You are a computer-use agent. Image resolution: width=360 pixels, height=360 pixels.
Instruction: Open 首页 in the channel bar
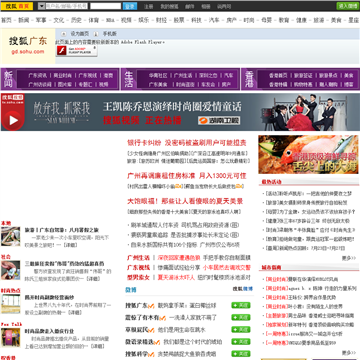point(6,20)
